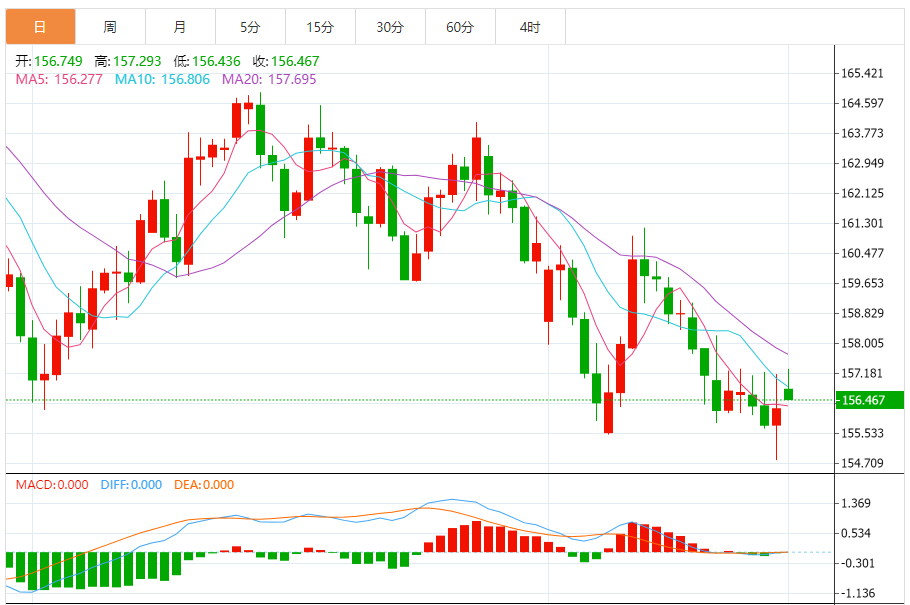This screenshot has height=605, width=910.
Task: Click the 高 high price value 157.293
Action: click(x=137, y=61)
